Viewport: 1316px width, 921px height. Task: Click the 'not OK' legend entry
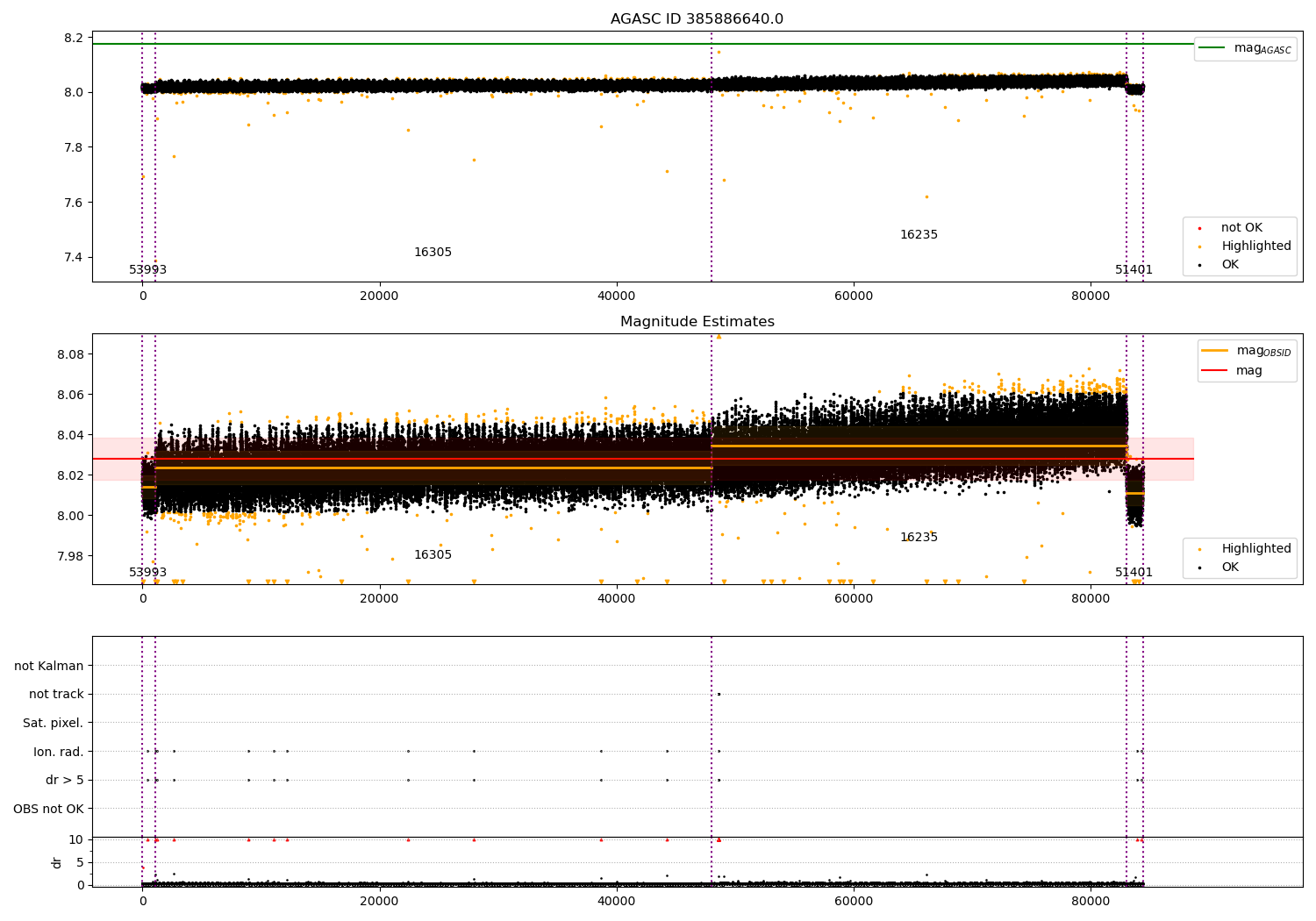pos(1232,228)
